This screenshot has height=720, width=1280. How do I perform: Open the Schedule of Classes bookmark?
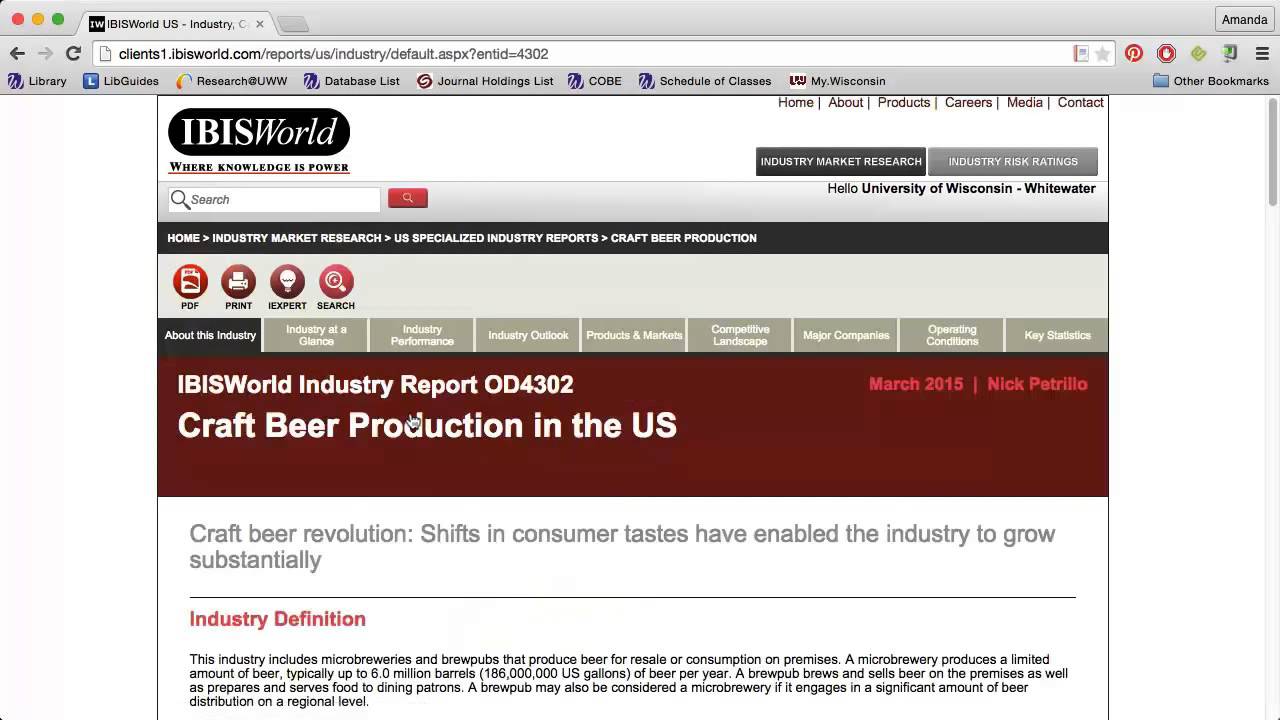tap(705, 81)
